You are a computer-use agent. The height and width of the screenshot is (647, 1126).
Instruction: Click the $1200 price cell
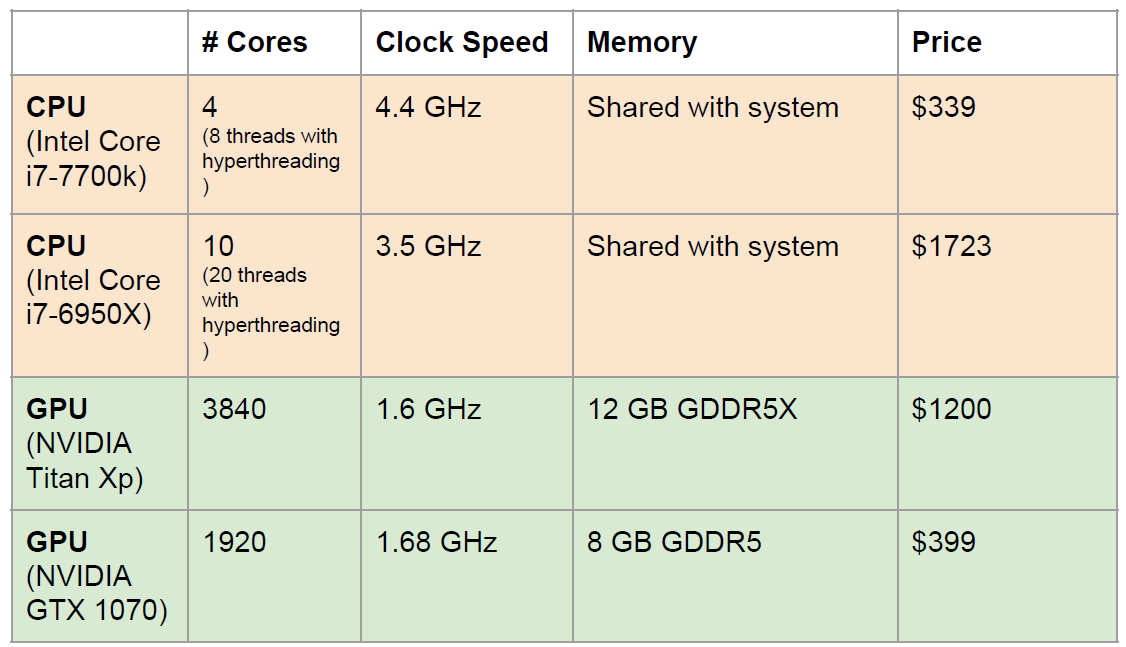(x=951, y=410)
